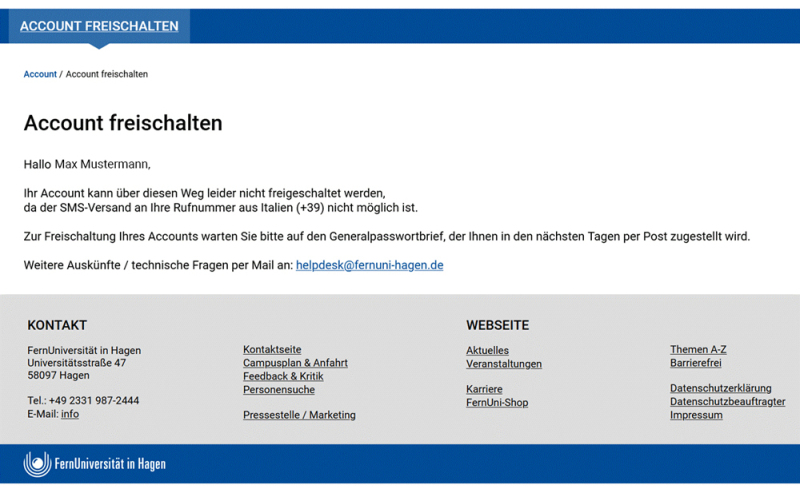Screen dimensions: 800x497
Task: Open the Impressum link
Action: 696,415
